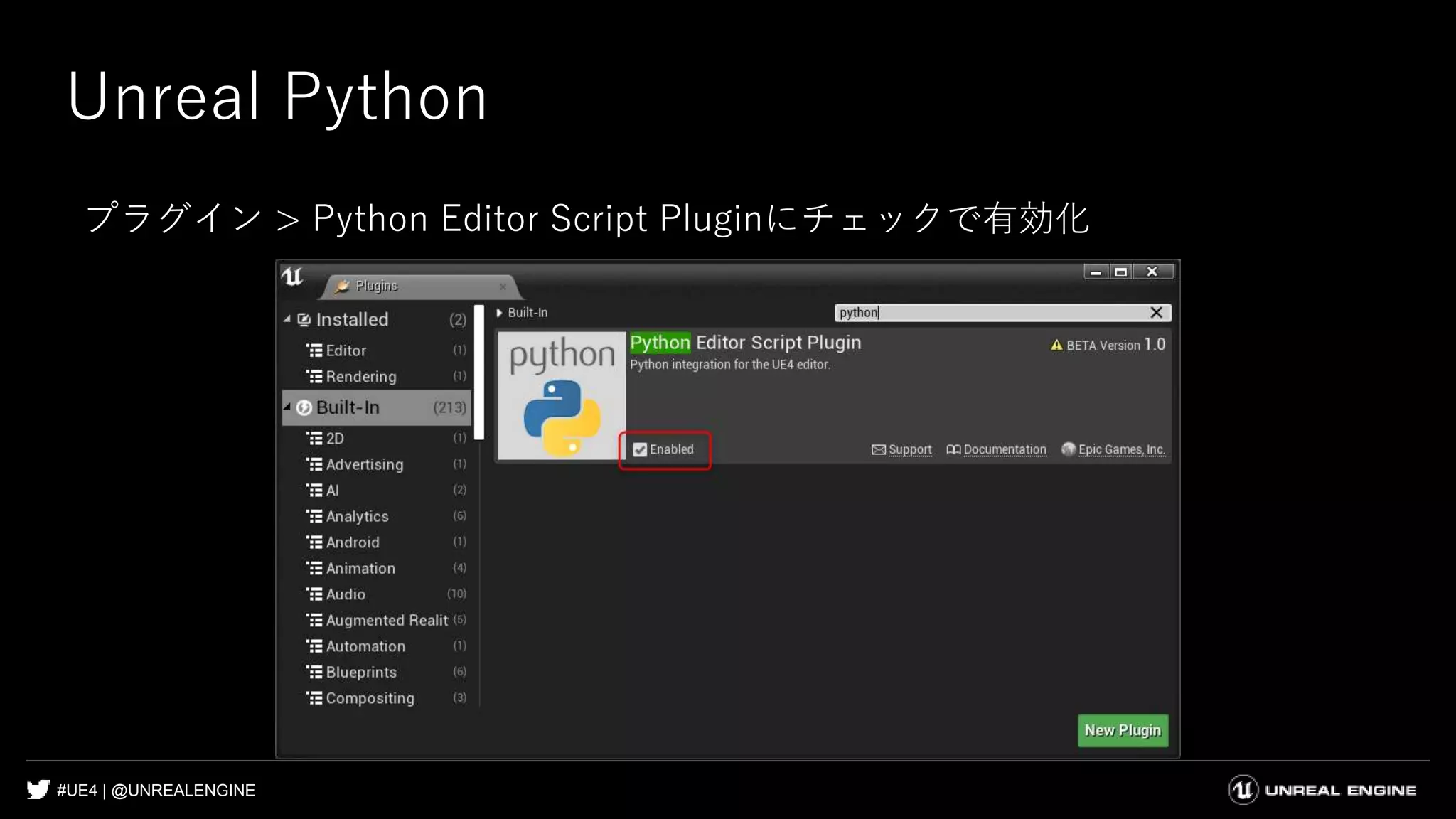Click the list icon beside AI
Image resolution: width=1456 pixels, height=819 pixels.
[x=314, y=490]
